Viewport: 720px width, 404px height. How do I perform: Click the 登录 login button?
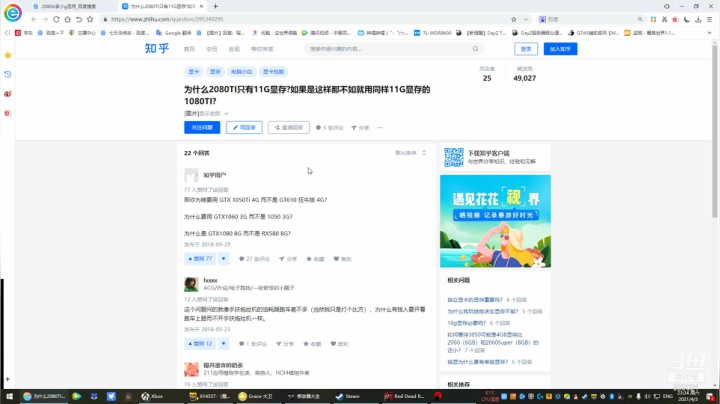click(x=526, y=49)
